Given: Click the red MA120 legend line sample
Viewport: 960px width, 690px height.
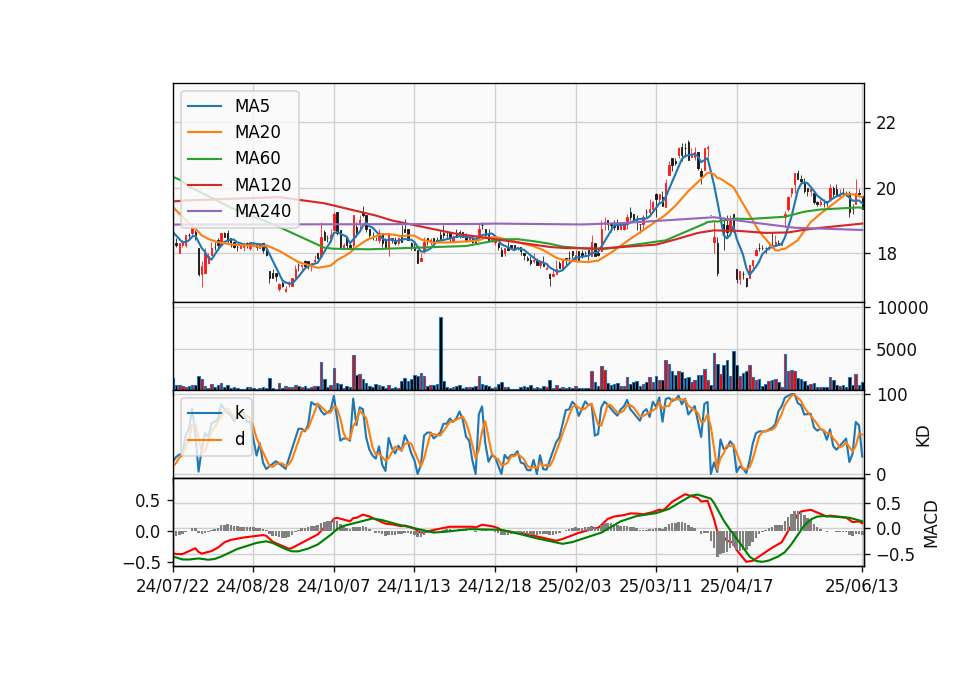Looking at the screenshot, I should tap(204, 185).
